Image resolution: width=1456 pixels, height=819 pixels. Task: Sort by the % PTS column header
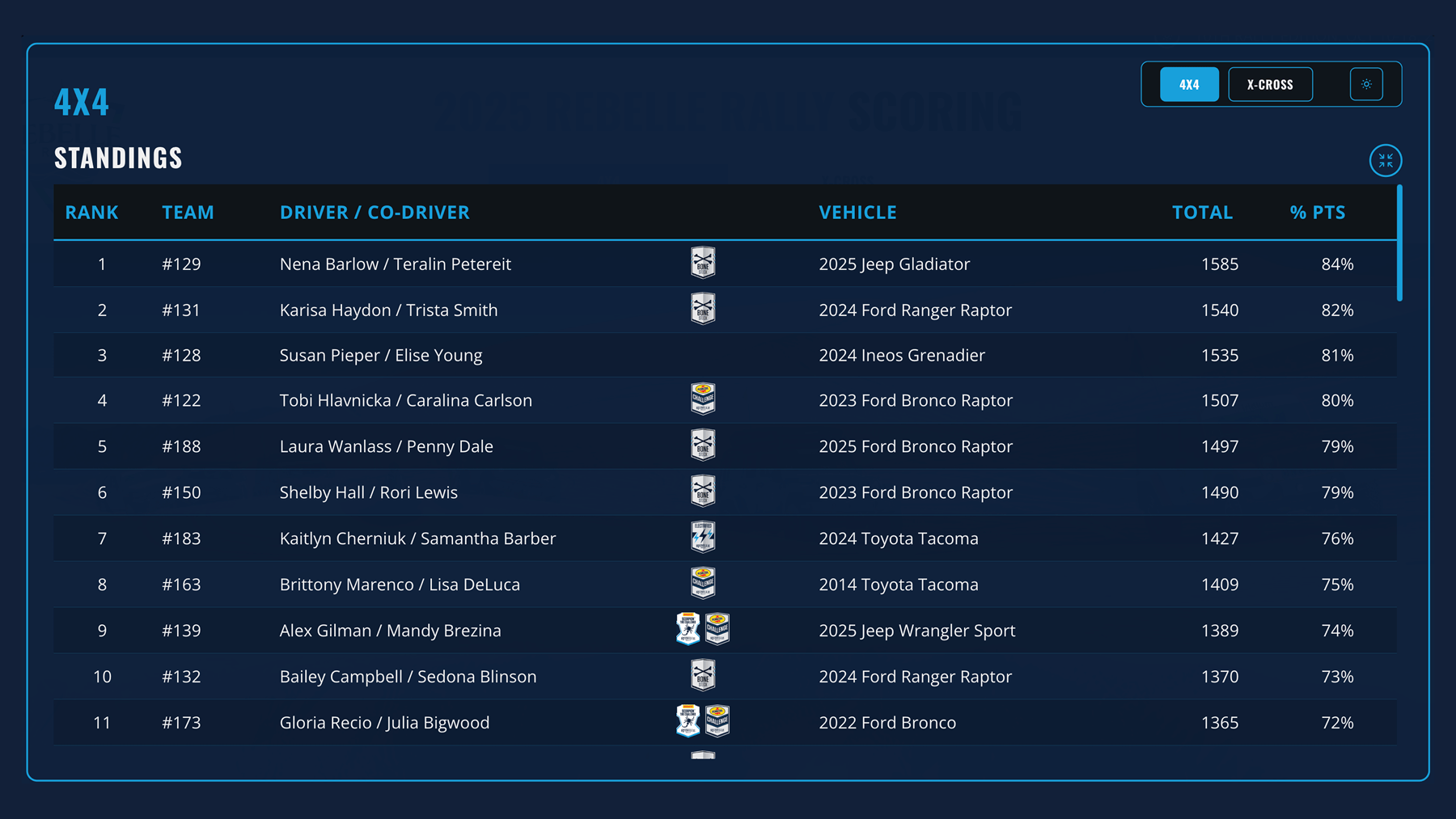1317,213
